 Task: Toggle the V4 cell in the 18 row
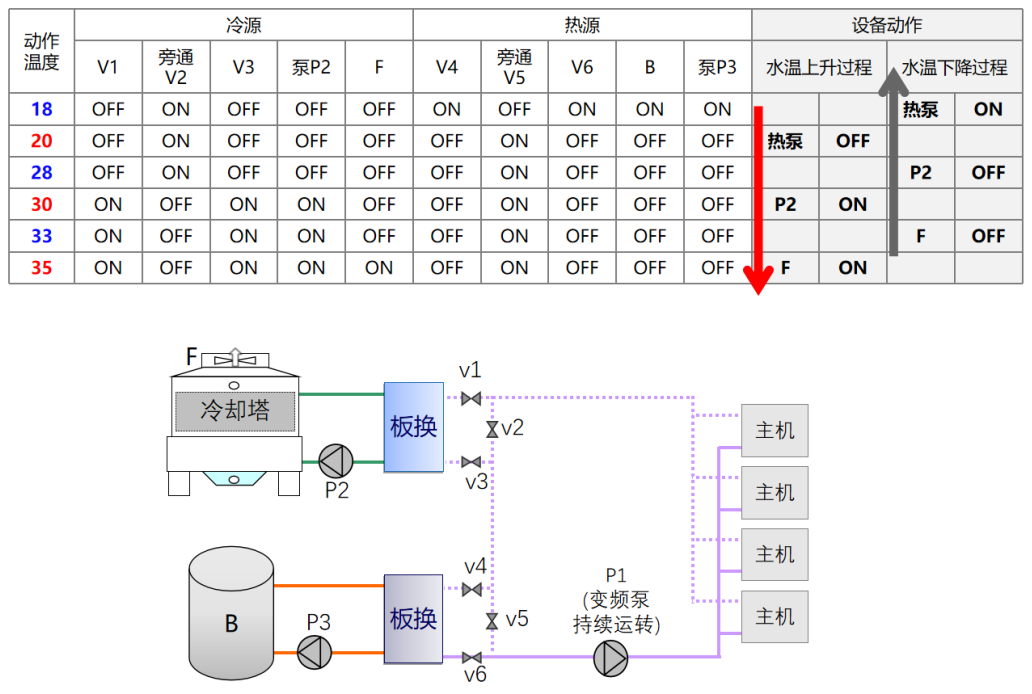coord(447,109)
